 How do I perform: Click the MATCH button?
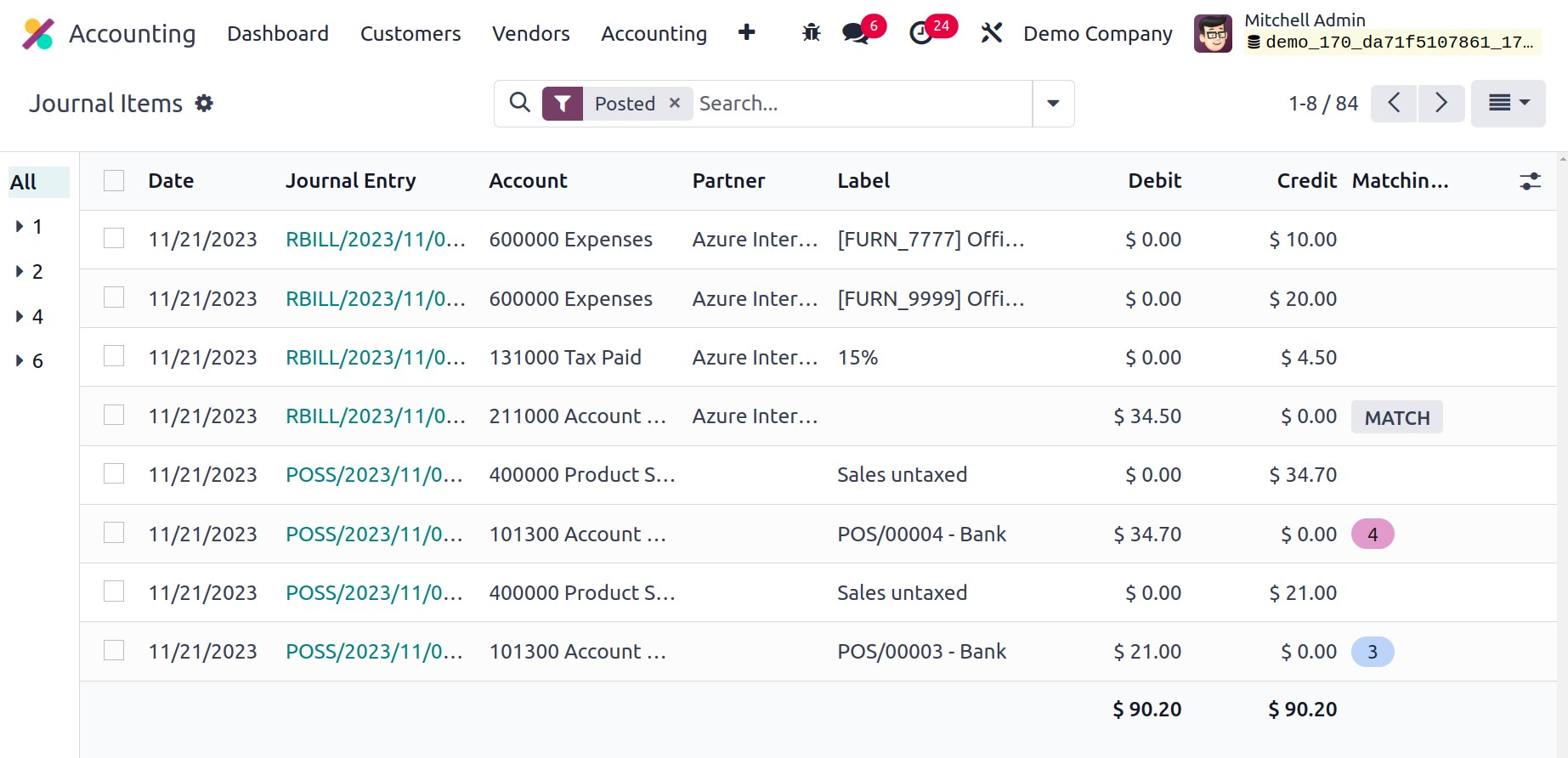(1396, 417)
